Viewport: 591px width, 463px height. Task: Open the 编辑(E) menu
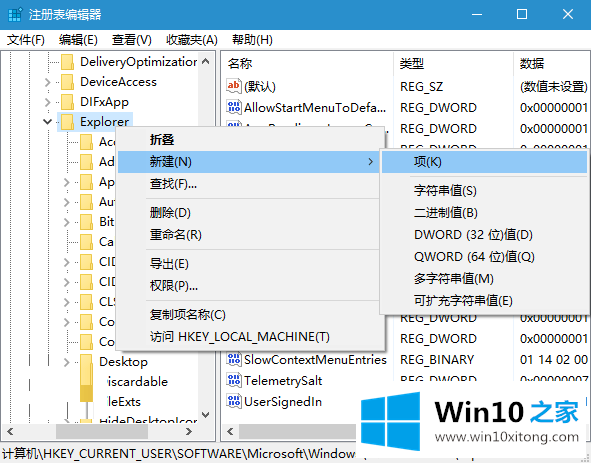click(x=78, y=40)
